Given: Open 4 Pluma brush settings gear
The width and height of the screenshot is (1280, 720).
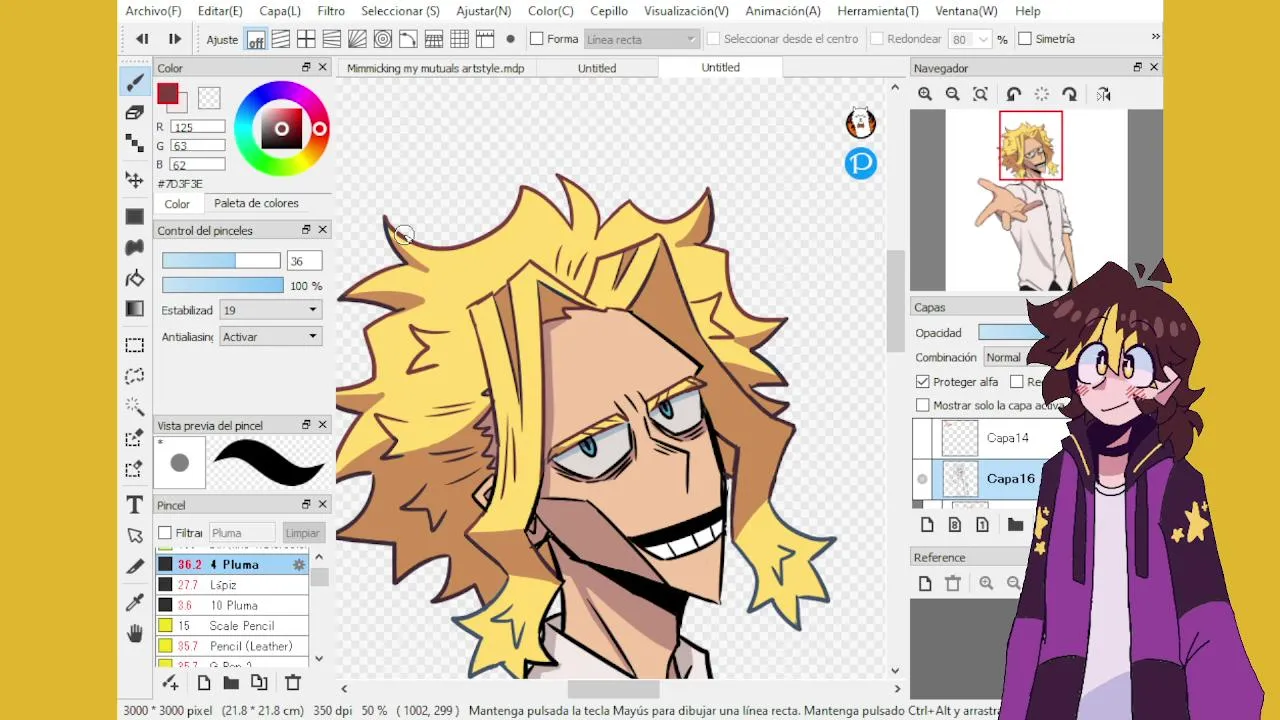Looking at the screenshot, I should pyautogui.click(x=298, y=565).
